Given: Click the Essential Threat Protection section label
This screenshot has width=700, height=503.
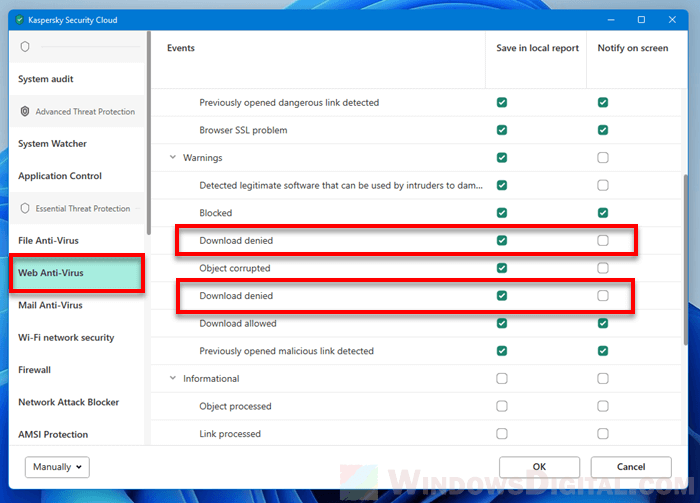Looking at the screenshot, I should (x=83, y=208).
